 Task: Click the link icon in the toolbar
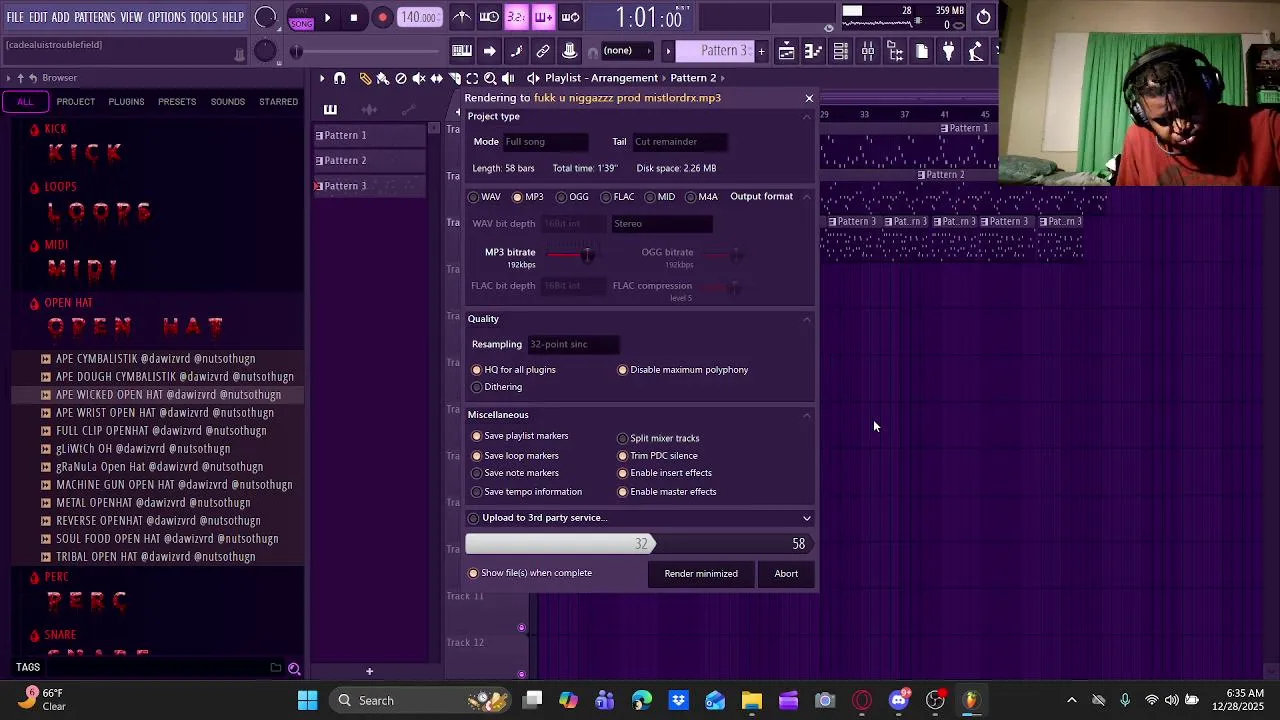coord(543,51)
